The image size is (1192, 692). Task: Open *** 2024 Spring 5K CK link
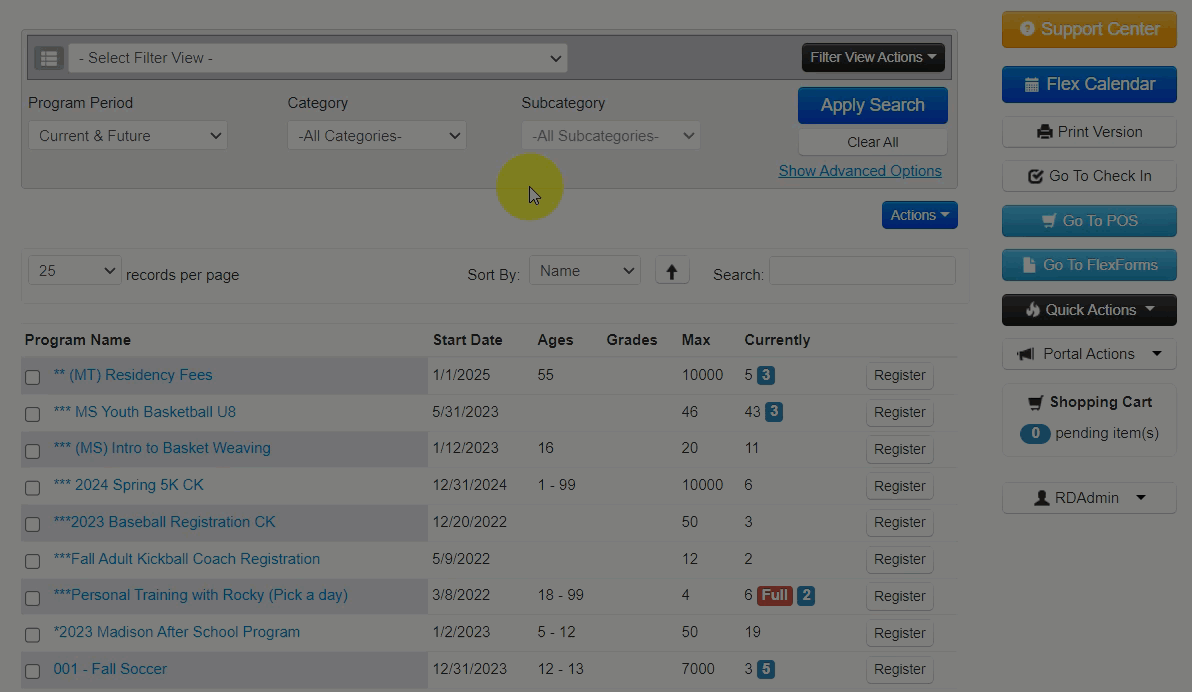[x=128, y=484]
